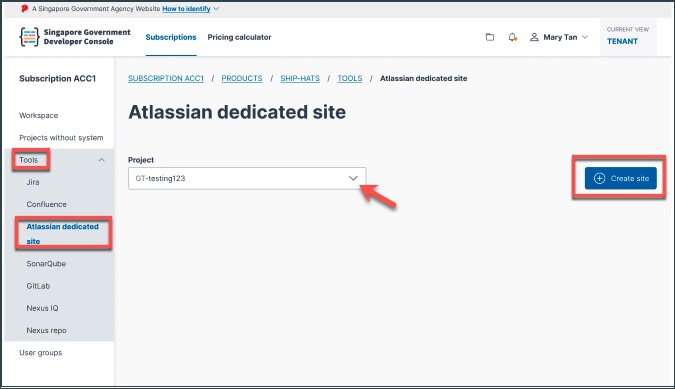Open Nexus repo under Tools

(46, 330)
